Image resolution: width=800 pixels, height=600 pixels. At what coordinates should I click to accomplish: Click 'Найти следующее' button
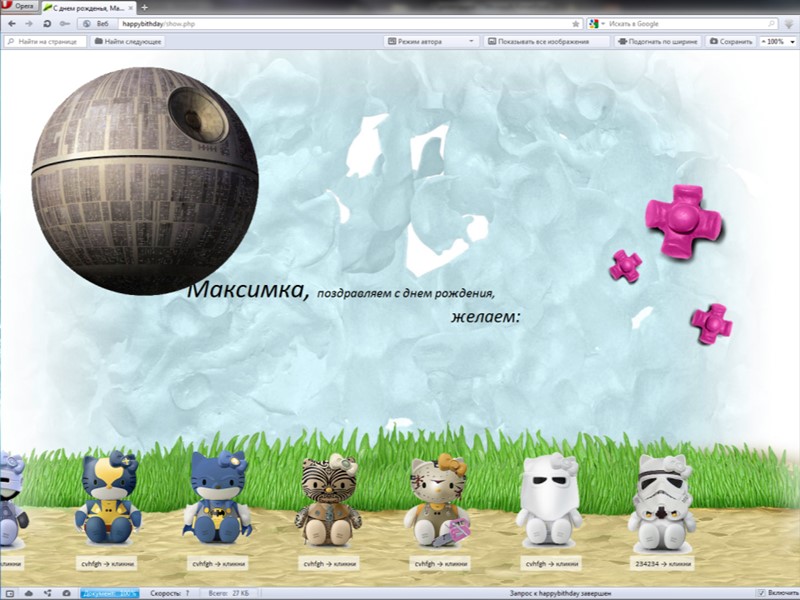[128, 41]
